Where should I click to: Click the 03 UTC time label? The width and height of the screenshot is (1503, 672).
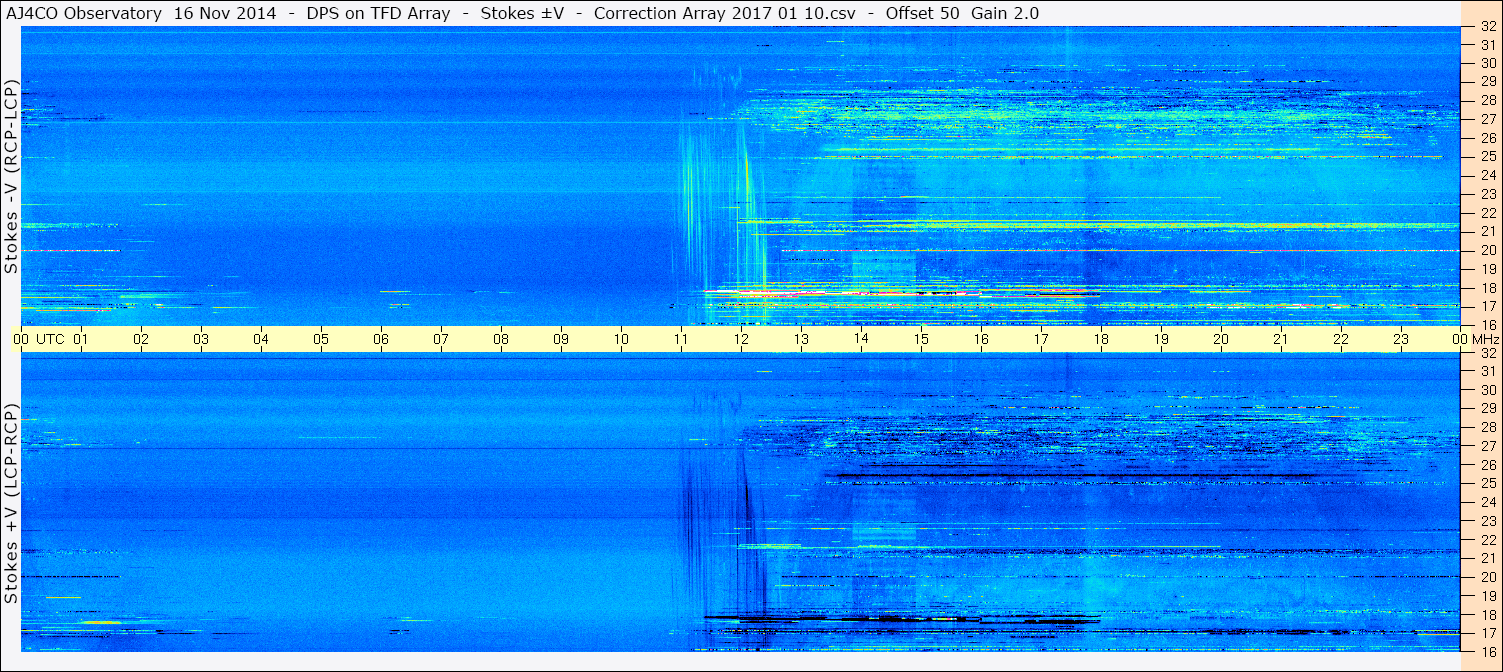201,339
